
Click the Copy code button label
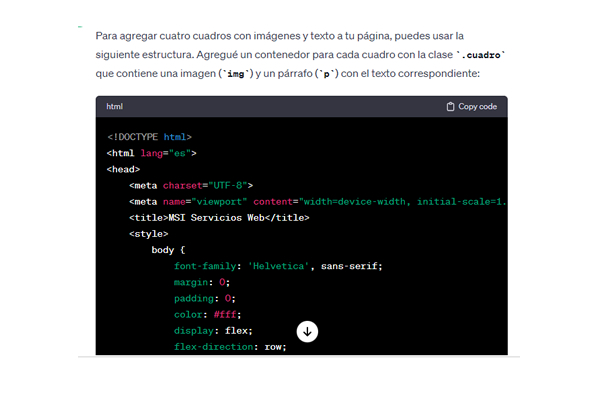[477, 107]
